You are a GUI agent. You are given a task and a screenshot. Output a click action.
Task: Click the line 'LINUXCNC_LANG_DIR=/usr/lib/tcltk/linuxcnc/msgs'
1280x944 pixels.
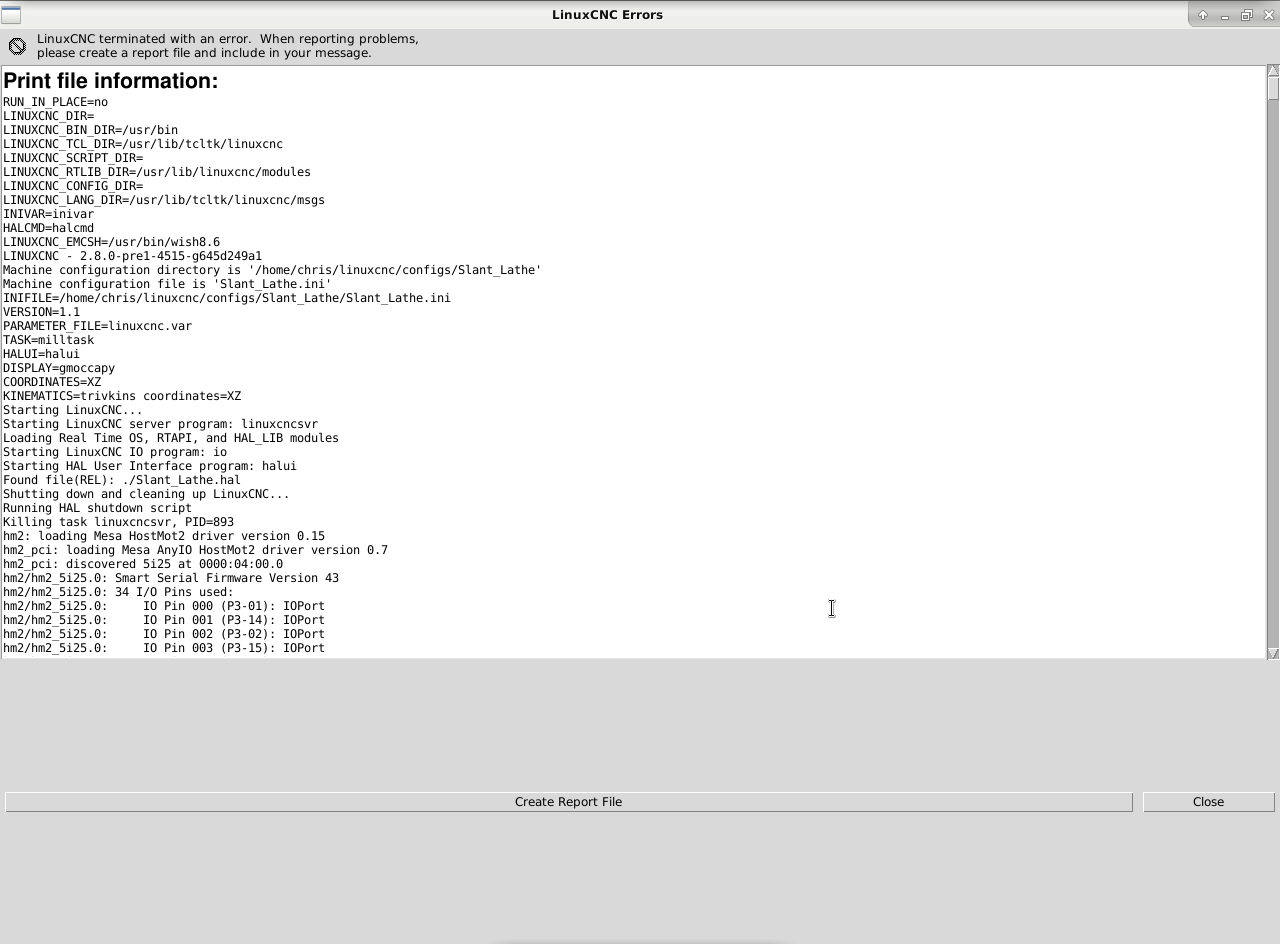point(164,200)
